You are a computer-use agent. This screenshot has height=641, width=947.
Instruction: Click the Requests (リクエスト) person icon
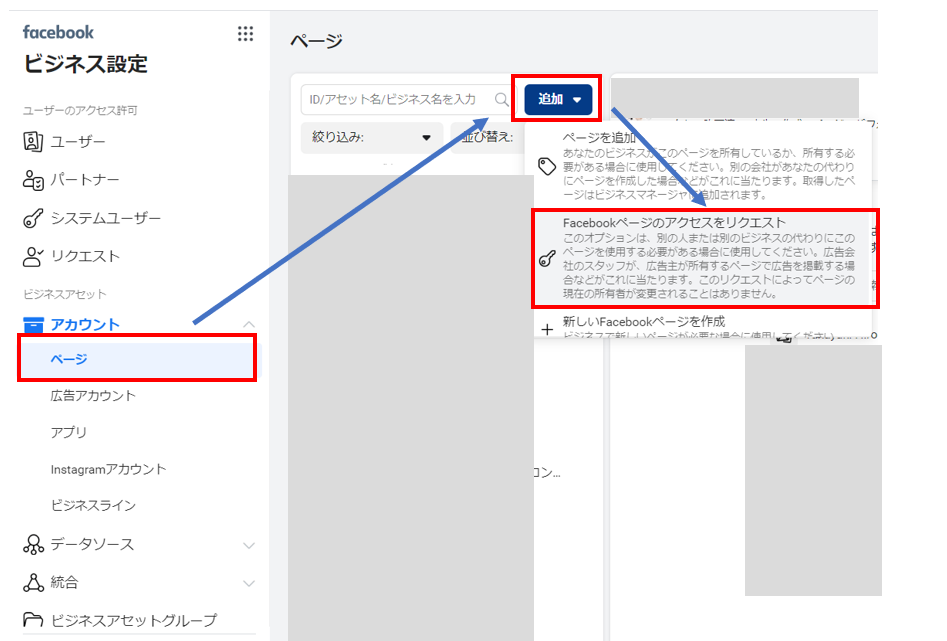click(33, 256)
